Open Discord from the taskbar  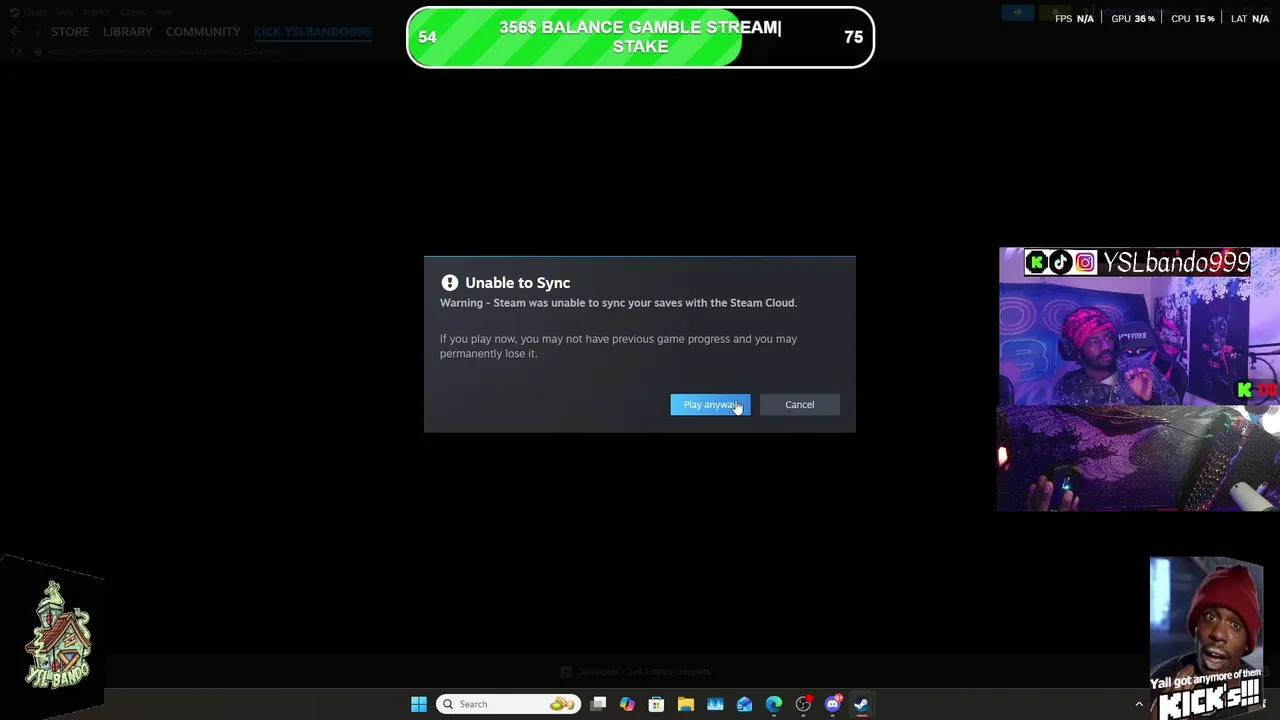832,704
